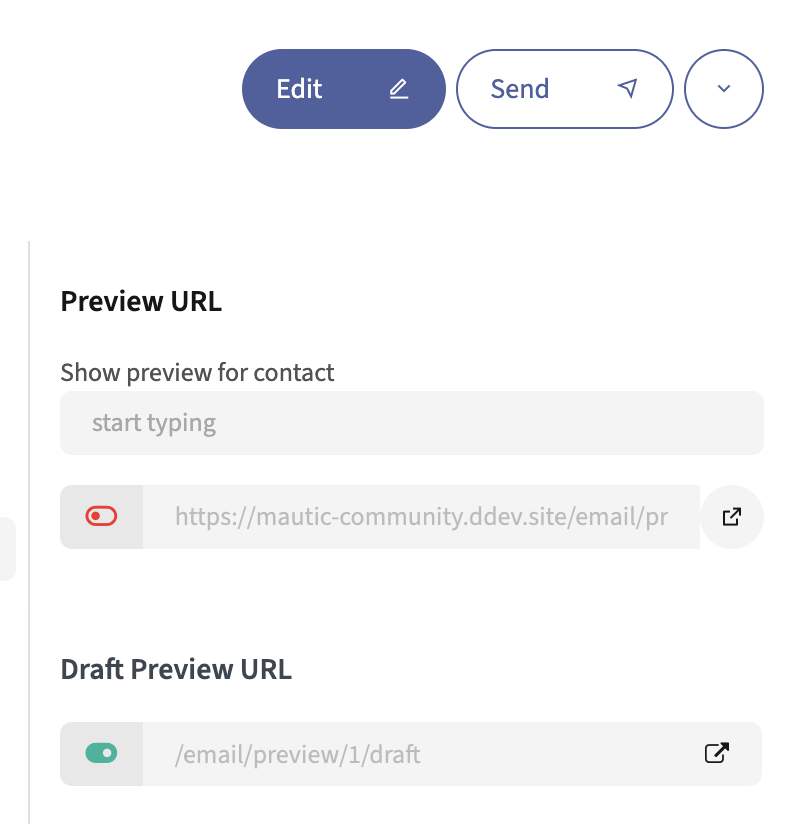Open Preview URL in new window icon
The image size is (788, 824).
pos(732,517)
